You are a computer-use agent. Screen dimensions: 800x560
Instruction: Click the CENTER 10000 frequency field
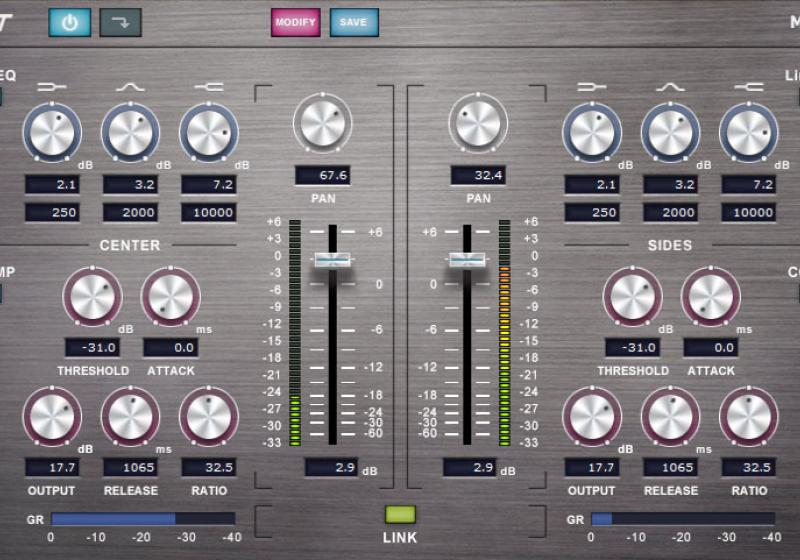(x=209, y=212)
